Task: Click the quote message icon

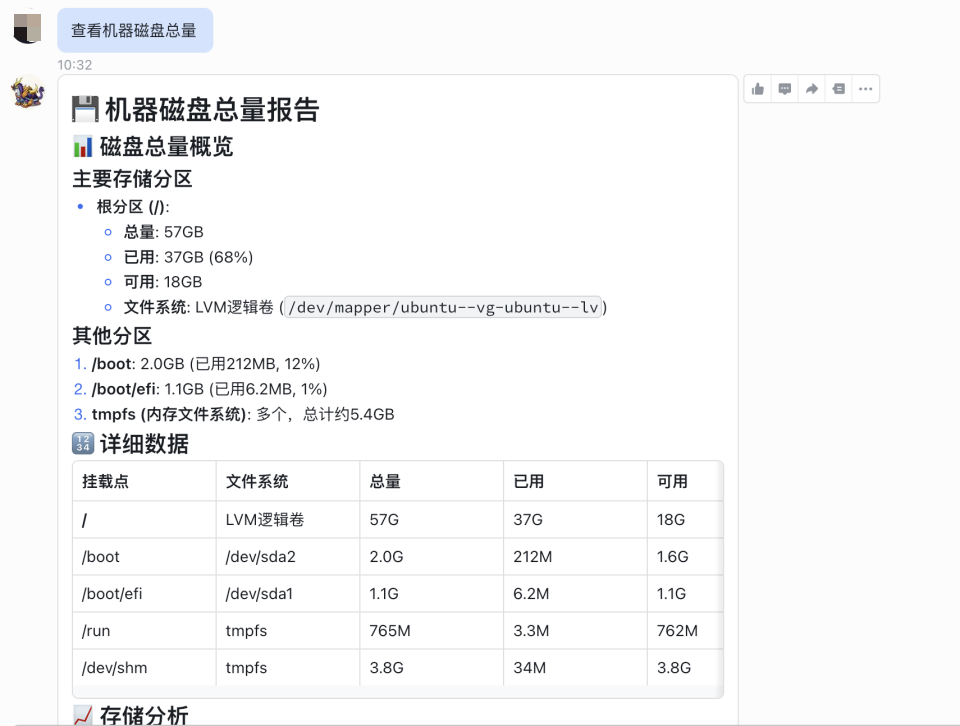Action: 839,89
